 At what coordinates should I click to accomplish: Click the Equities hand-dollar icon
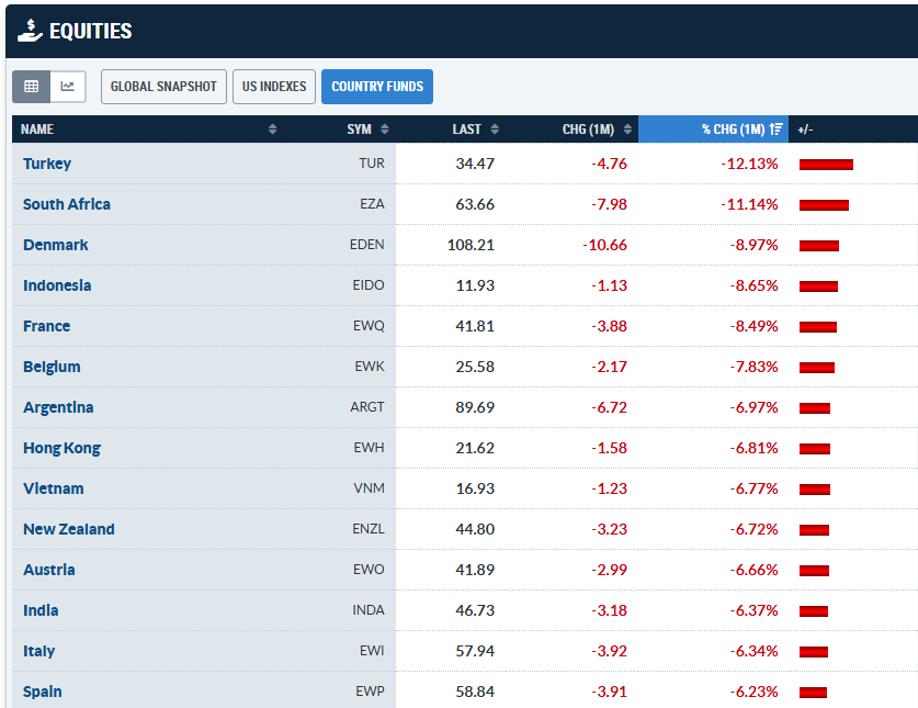pyautogui.click(x=30, y=30)
